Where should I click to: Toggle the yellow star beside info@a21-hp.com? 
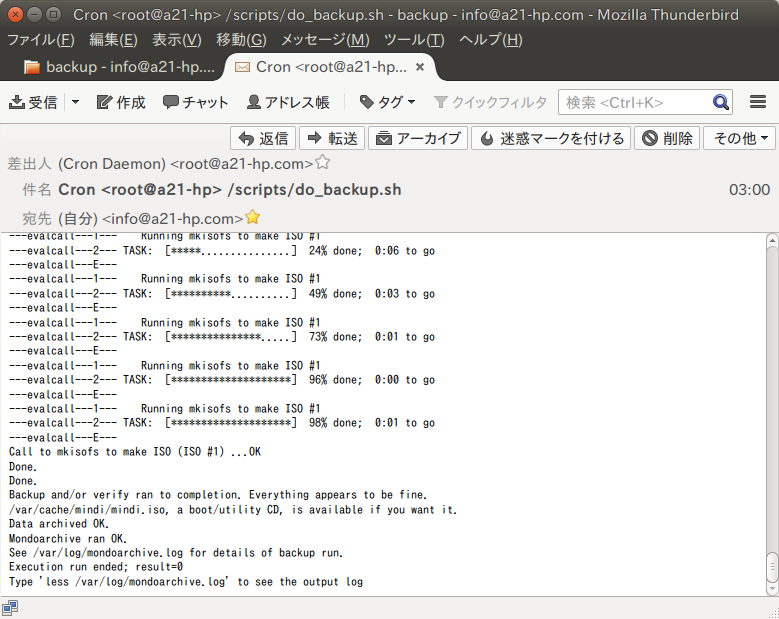click(x=252, y=217)
